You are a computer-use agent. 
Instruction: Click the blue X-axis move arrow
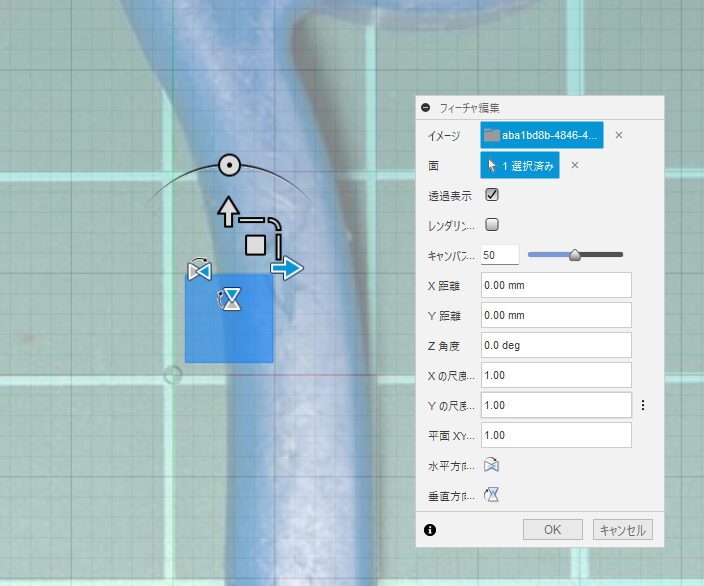(x=288, y=267)
